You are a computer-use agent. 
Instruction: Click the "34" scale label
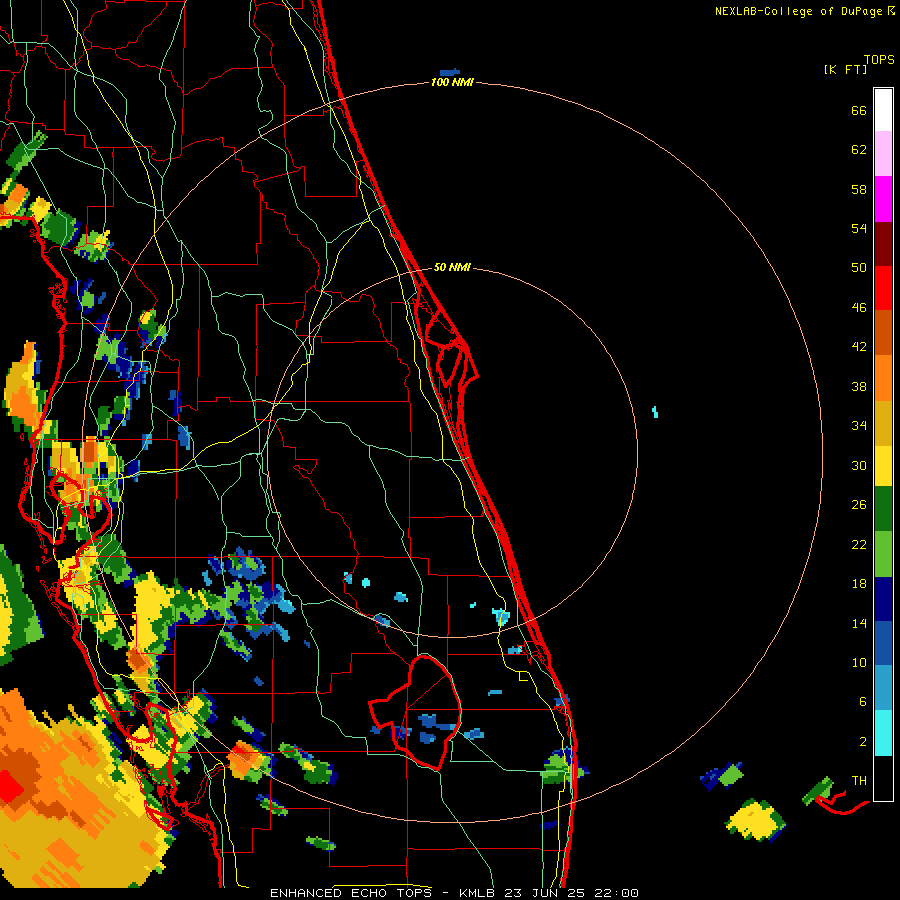click(x=859, y=426)
